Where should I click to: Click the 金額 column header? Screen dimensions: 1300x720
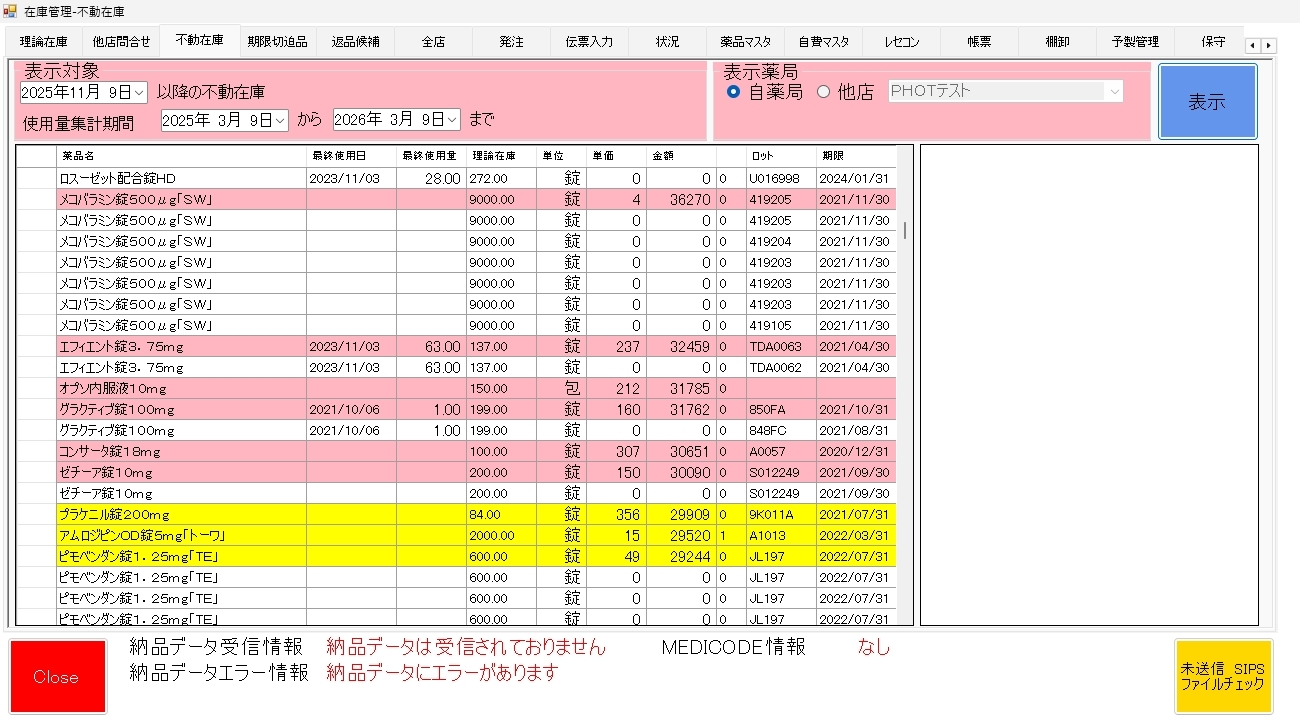tap(680, 156)
